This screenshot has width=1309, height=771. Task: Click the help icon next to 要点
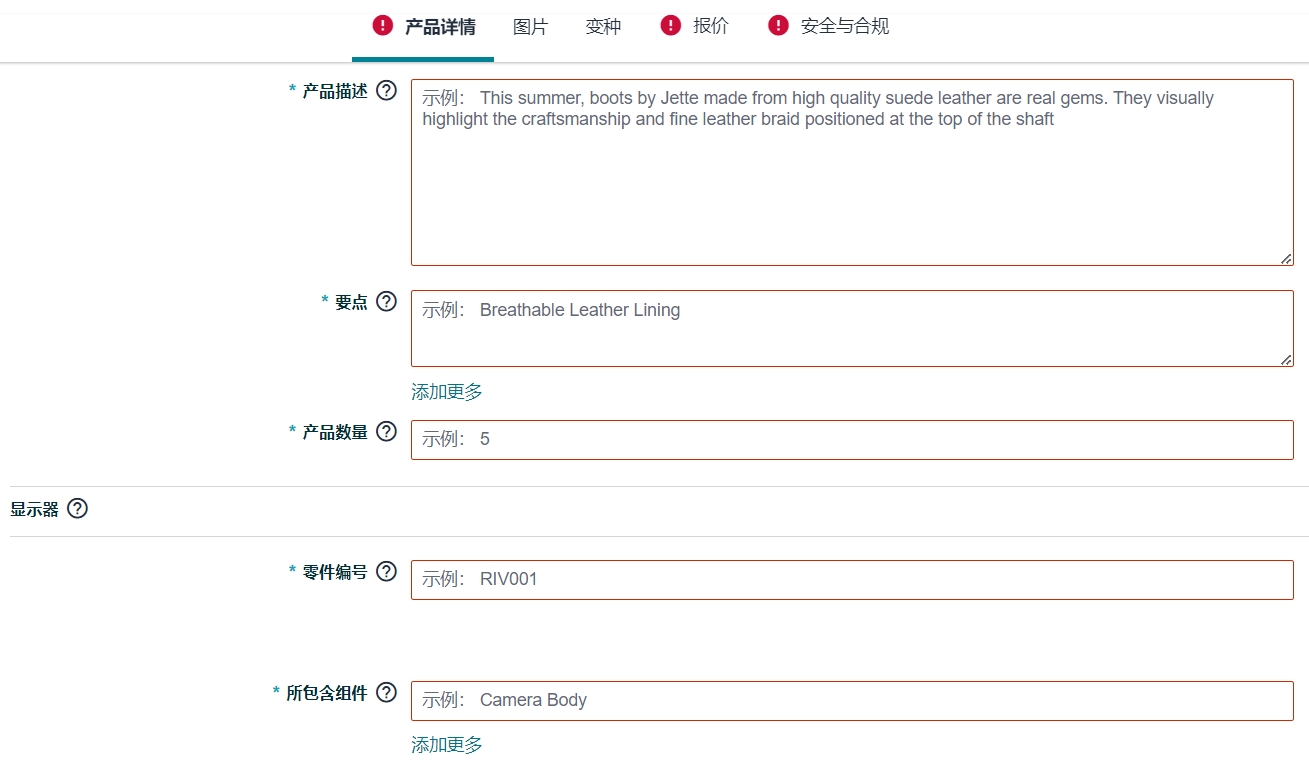tap(386, 302)
